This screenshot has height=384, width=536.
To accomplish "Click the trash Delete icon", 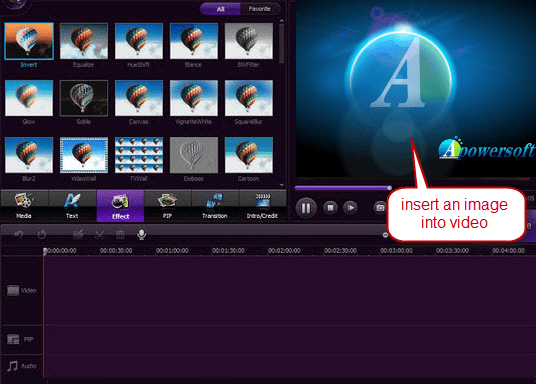I will coord(120,235).
